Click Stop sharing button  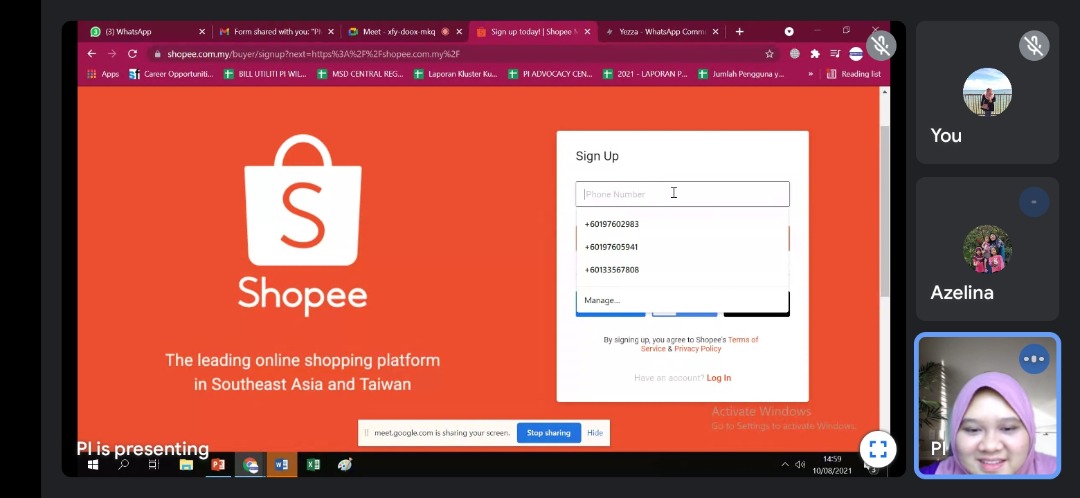click(548, 433)
